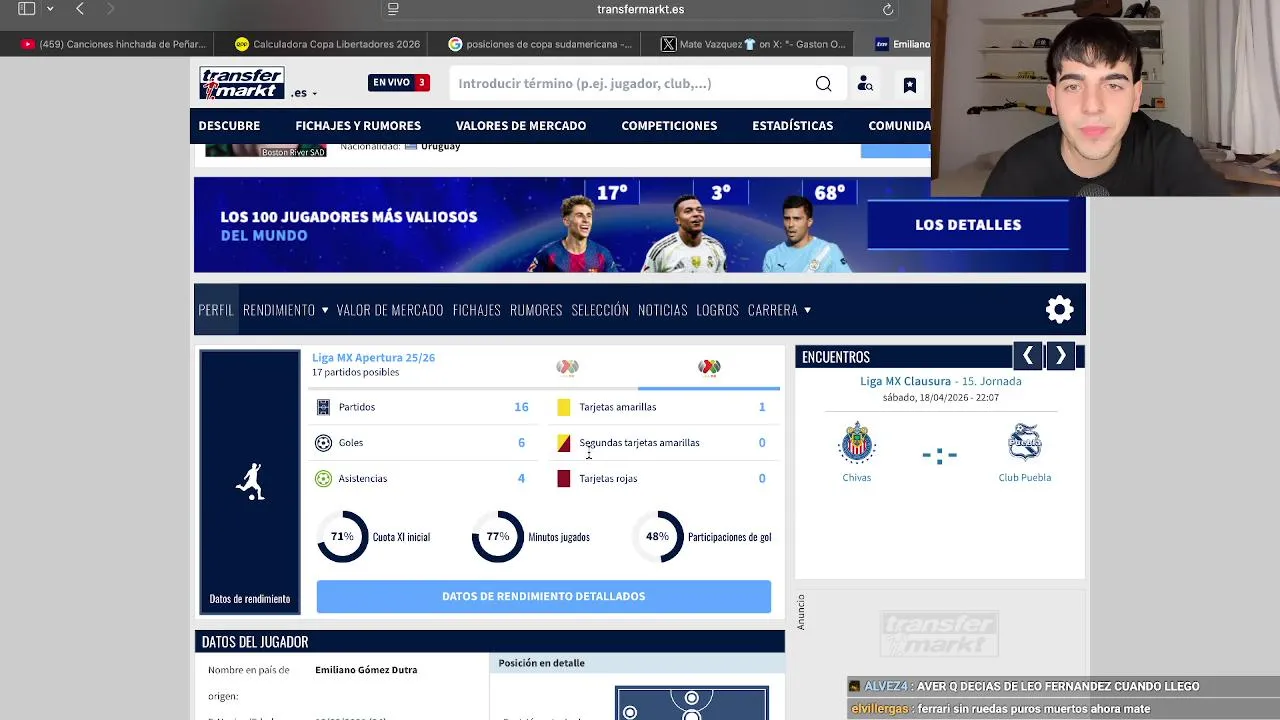The image size is (1280, 720).
Task: Select the PERFIL tab
Action: (x=216, y=310)
